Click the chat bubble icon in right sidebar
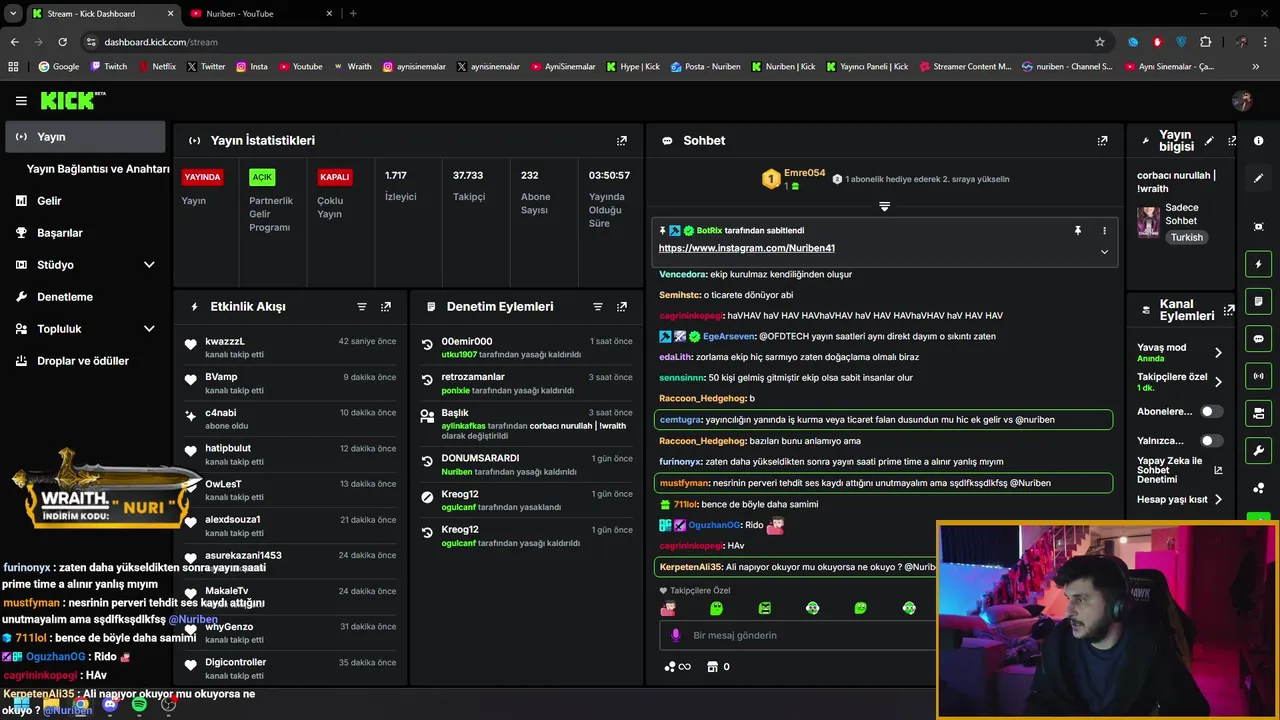The image size is (1280, 720). [x=1259, y=339]
